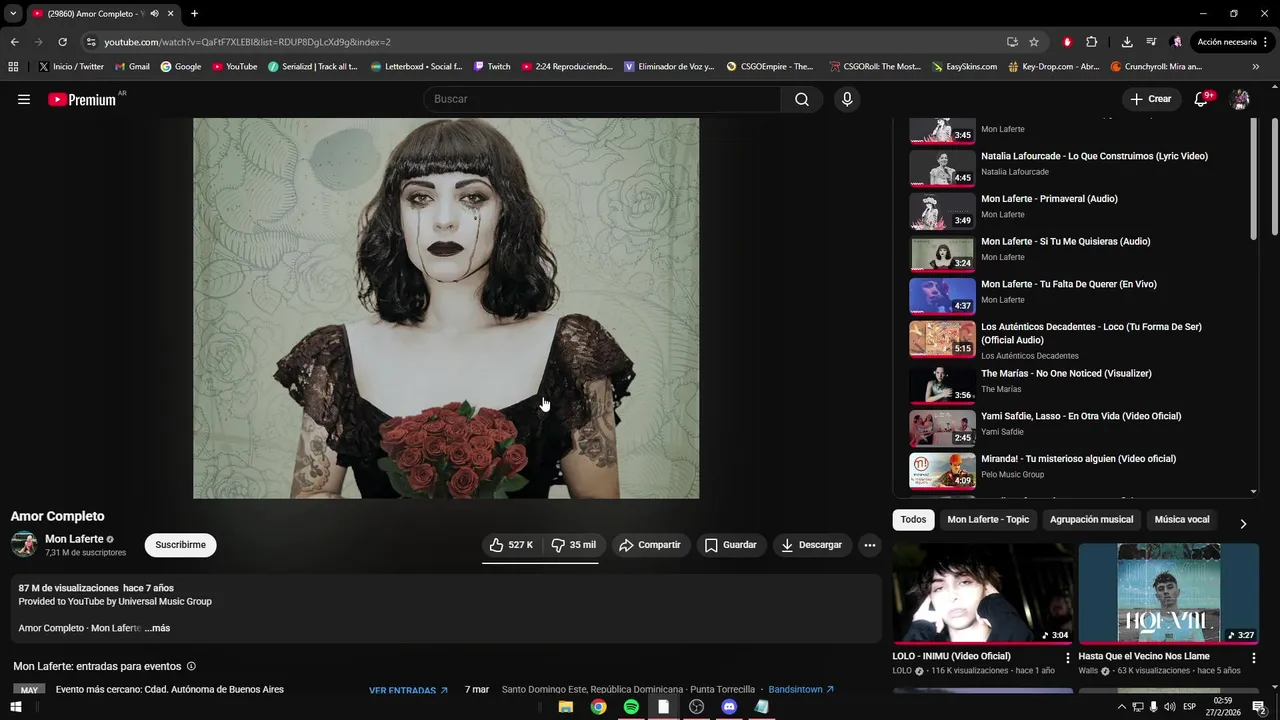
Task: Dislike the video with thumbs down
Action: [x=573, y=545]
